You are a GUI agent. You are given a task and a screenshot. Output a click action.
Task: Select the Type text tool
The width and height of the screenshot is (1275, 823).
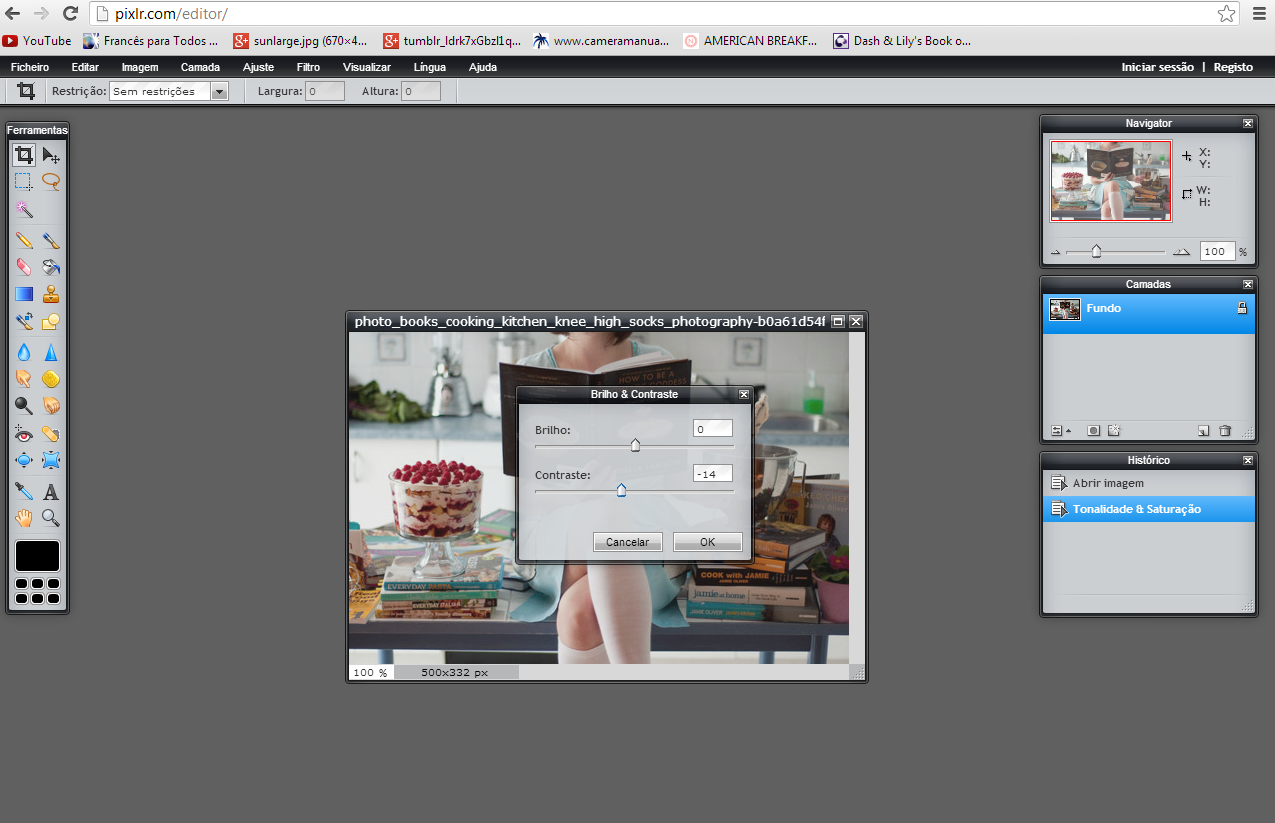pos(51,491)
